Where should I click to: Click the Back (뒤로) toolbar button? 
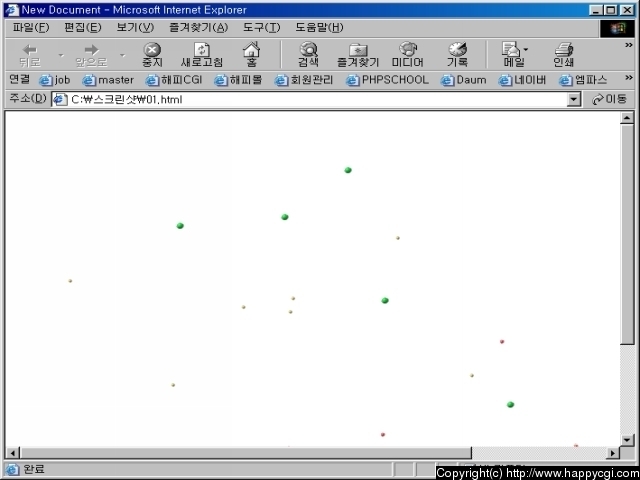[30, 55]
